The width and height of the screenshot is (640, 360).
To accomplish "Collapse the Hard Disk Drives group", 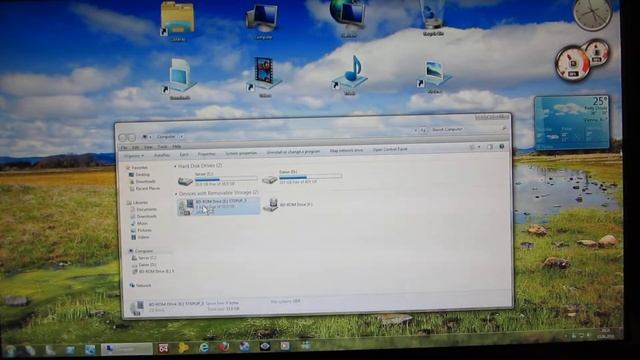I will click(x=176, y=167).
